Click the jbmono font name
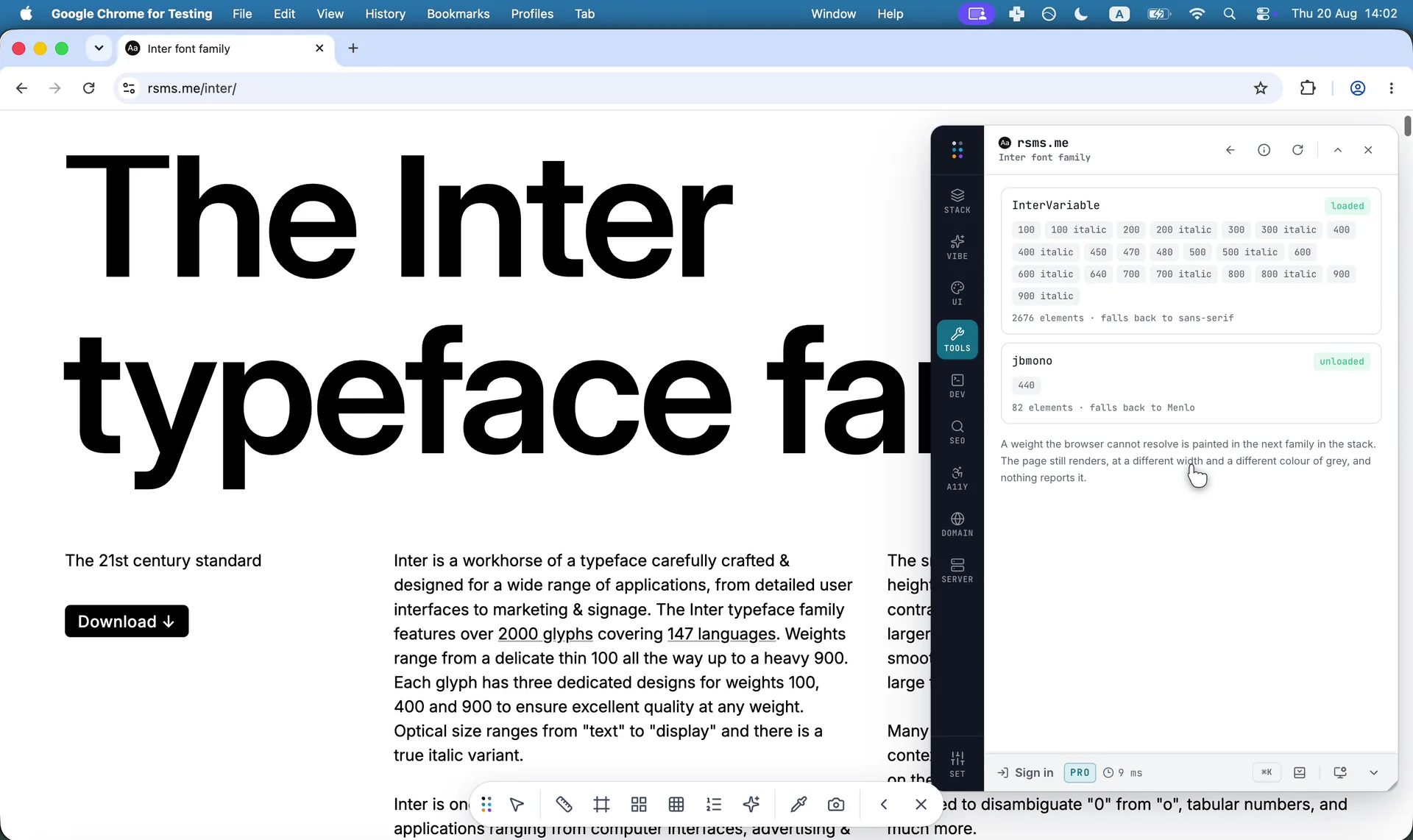This screenshot has height=840, width=1413. [x=1032, y=360]
